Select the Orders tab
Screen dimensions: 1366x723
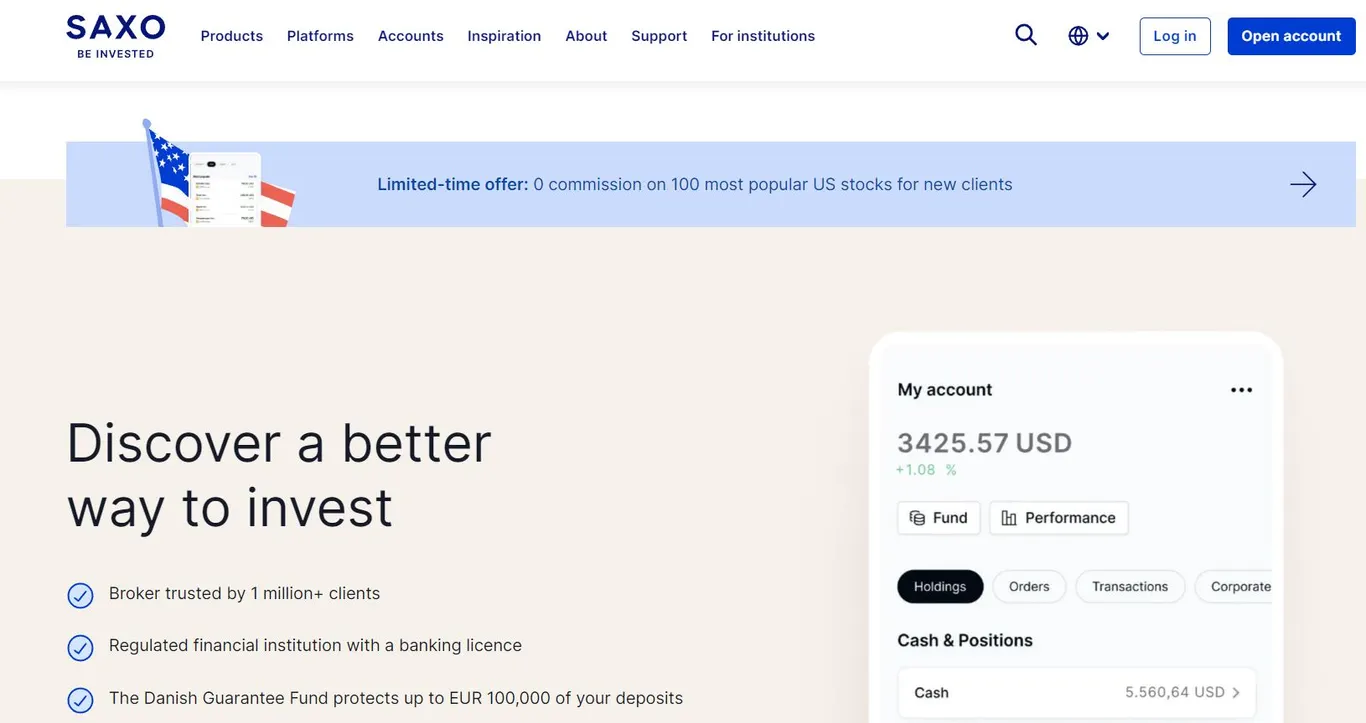point(1029,587)
